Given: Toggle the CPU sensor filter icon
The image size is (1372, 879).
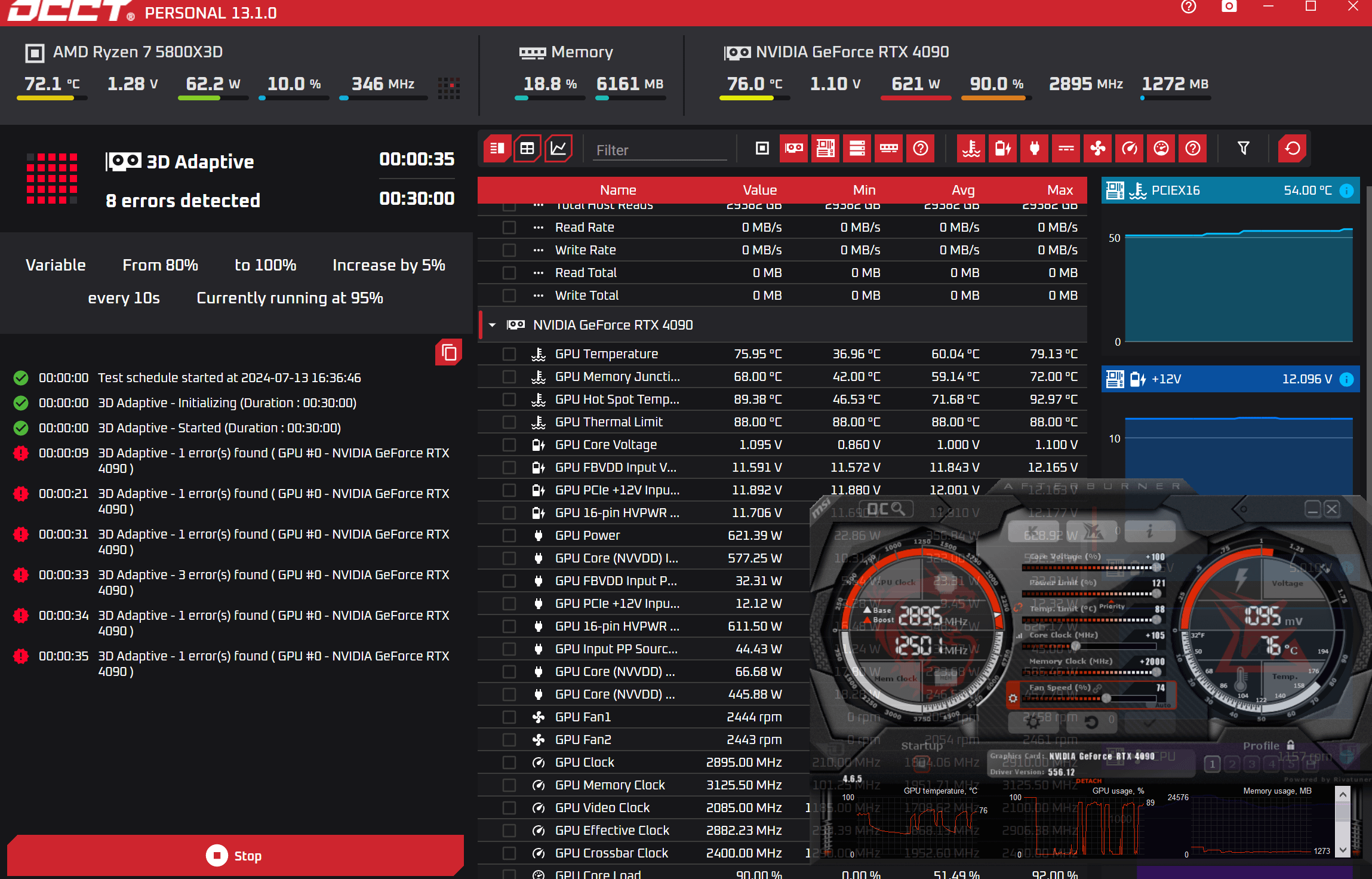Looking at the screenshot, I should pyautogui.click(x=762, y=148).
